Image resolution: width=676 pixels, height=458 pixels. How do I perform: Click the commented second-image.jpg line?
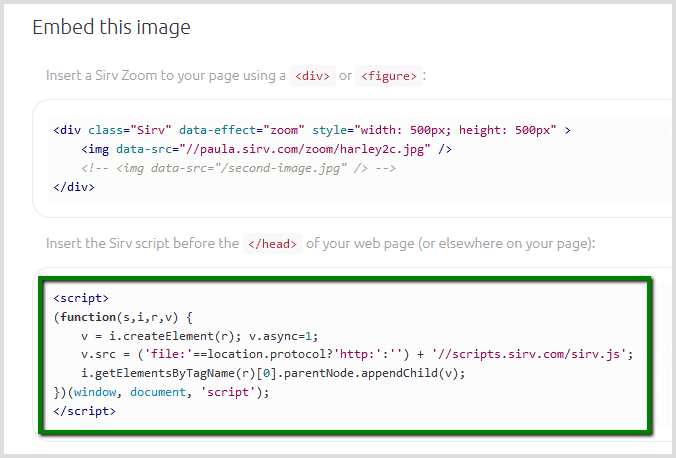(238, 168)
